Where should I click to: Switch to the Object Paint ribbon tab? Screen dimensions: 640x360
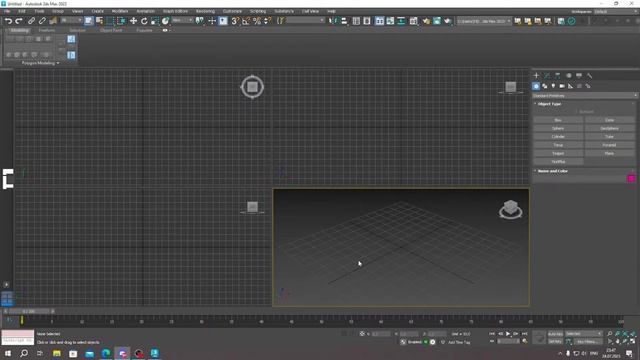(111, 30)
